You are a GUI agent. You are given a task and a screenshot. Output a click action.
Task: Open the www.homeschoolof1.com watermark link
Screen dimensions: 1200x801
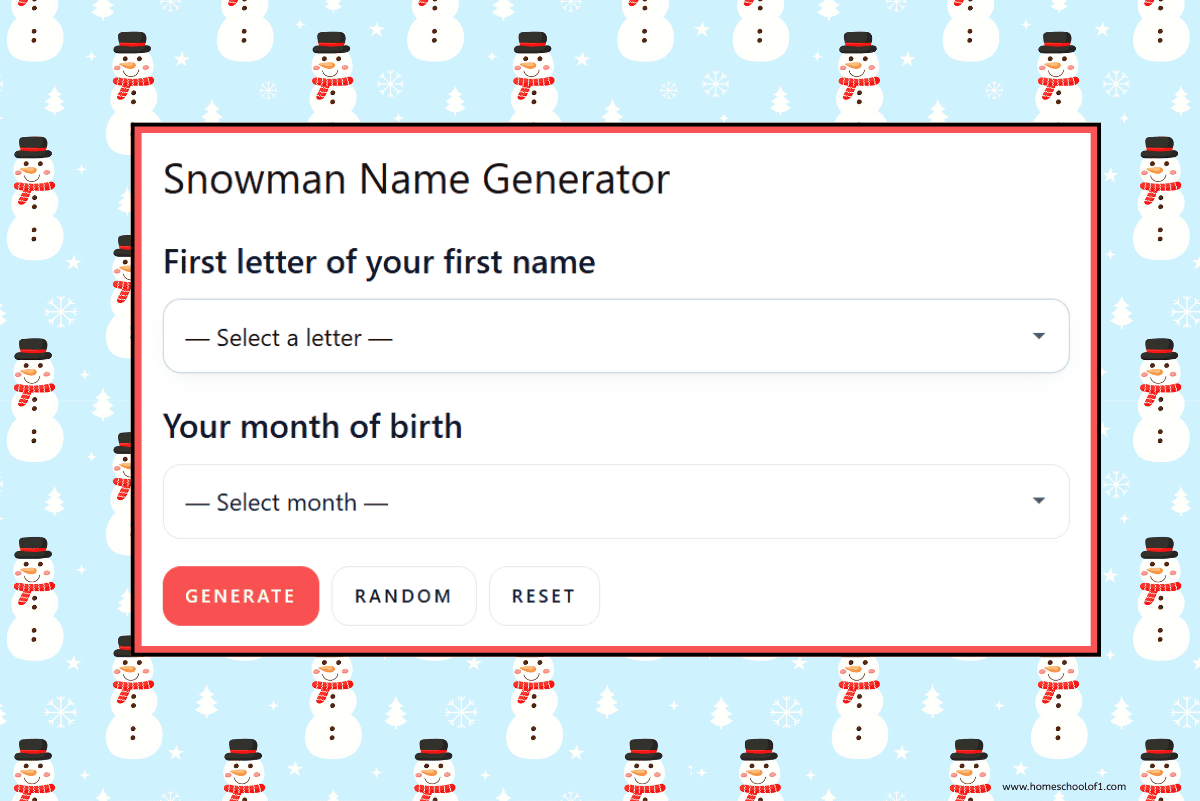pos(1064,787)
